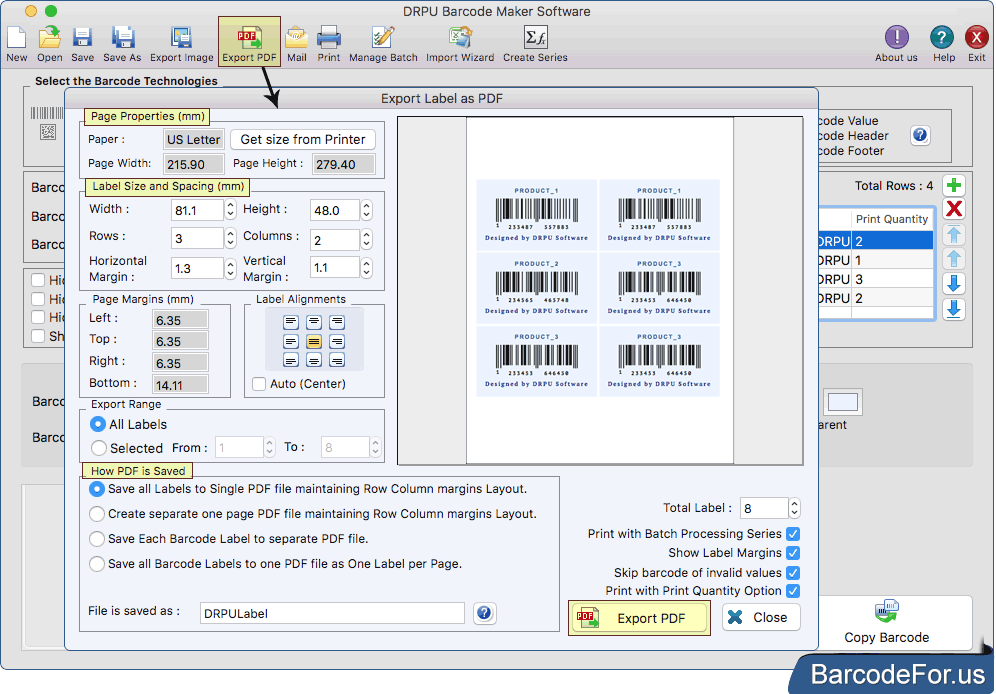The width and height of the screenshot is (996, 694).
Task: Select Save Each Barcode Label separately option
Action: click(97, 538)
